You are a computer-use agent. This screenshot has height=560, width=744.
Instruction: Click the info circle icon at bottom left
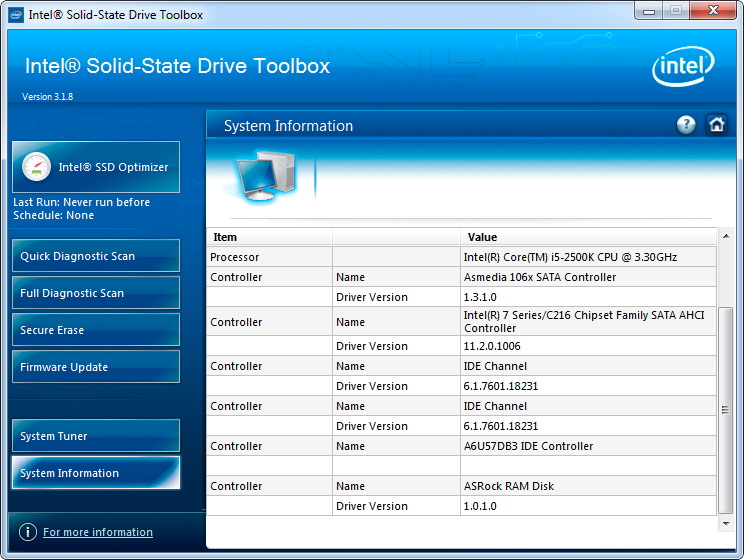tap(28, 532)
